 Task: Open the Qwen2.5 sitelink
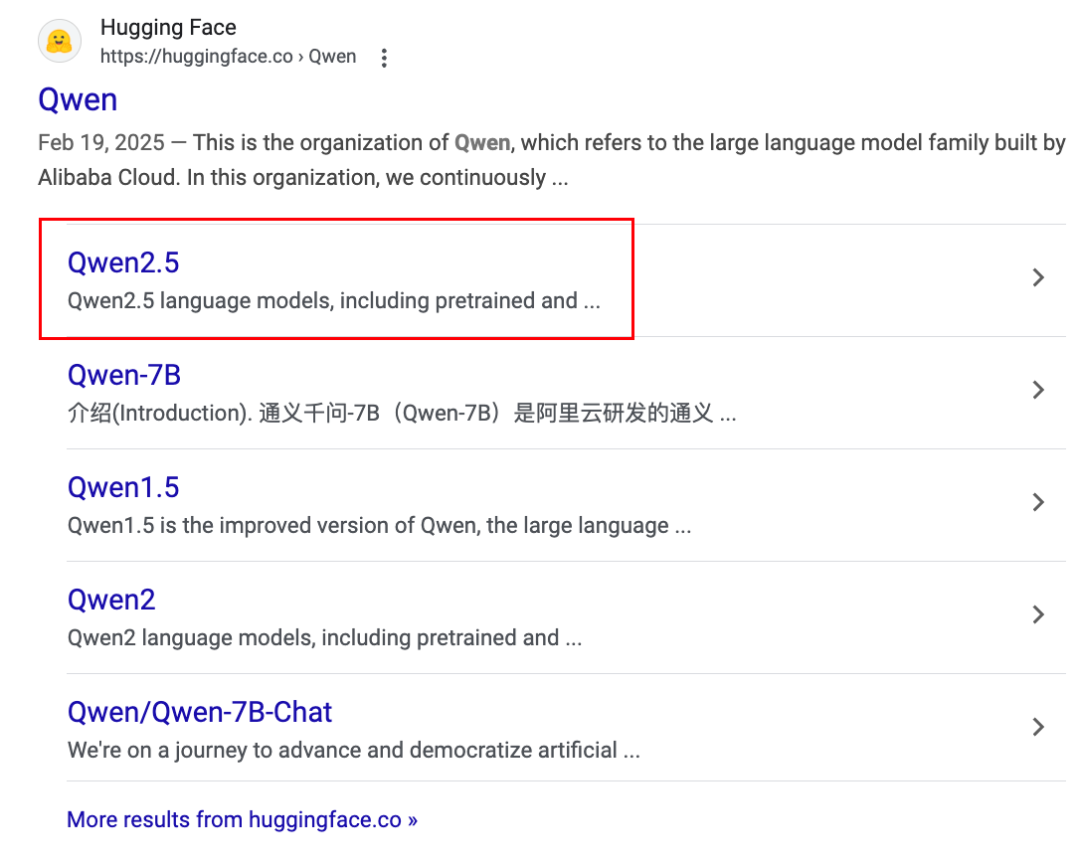pos(124,262)
